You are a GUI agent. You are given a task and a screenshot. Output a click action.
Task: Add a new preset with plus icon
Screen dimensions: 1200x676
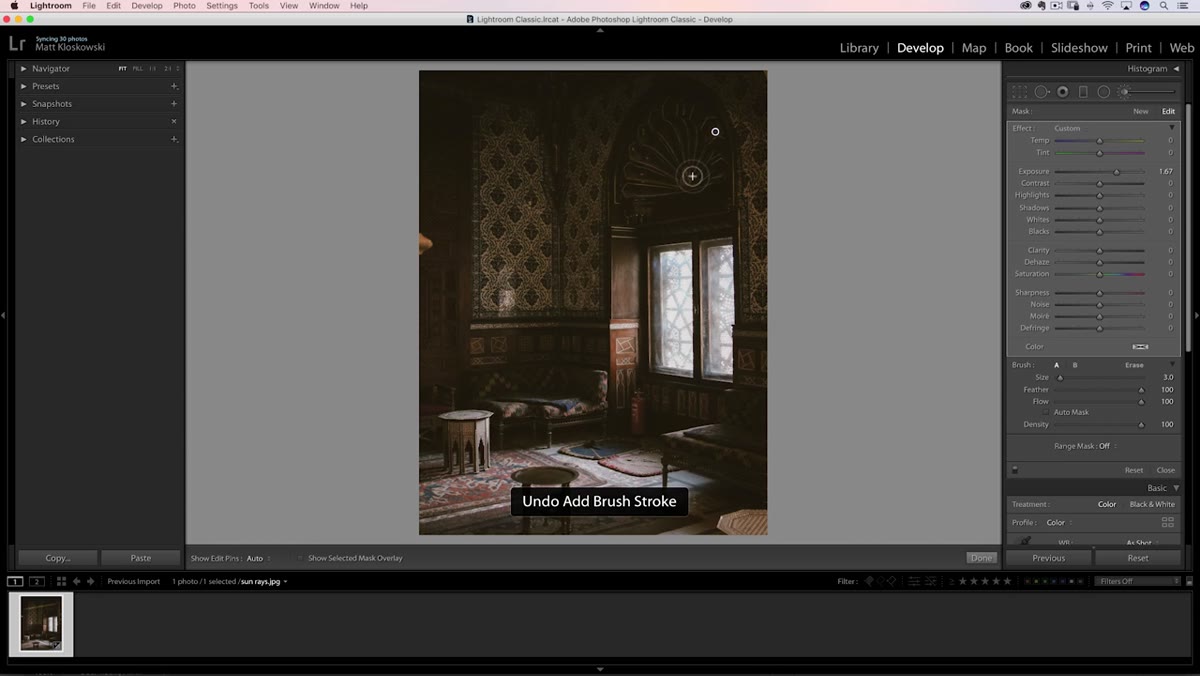click(x=174, y=86)
